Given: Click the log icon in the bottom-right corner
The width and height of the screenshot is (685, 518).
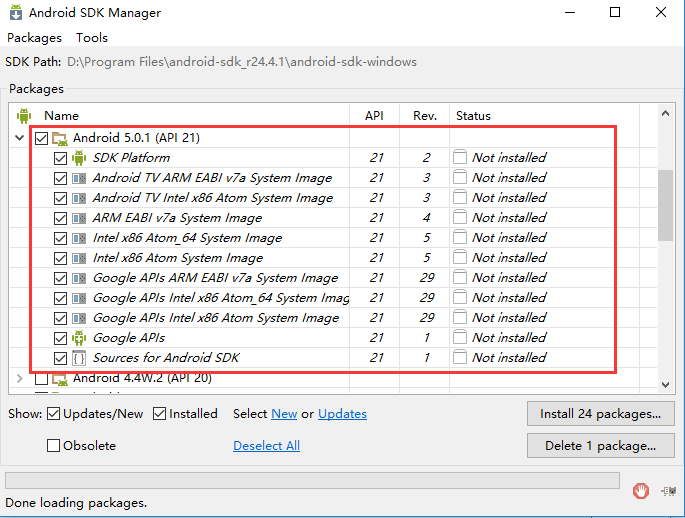Looking at the screenshot, I should click(x=668, y=491).
